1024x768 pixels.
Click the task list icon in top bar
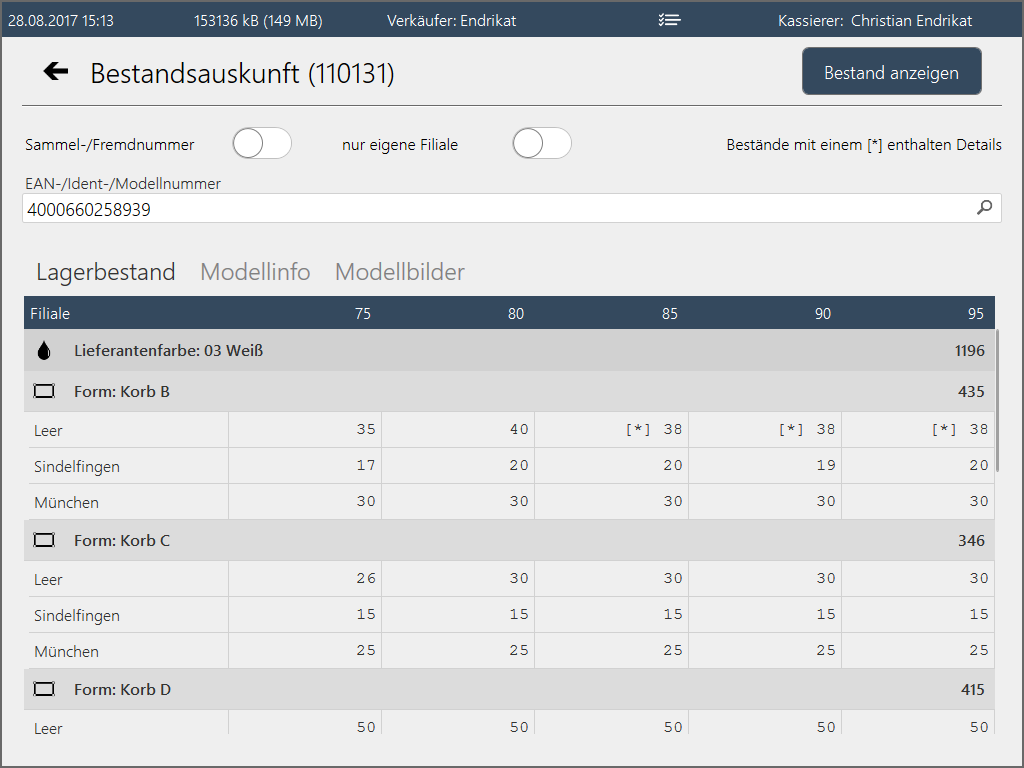[x=669, y=20]
